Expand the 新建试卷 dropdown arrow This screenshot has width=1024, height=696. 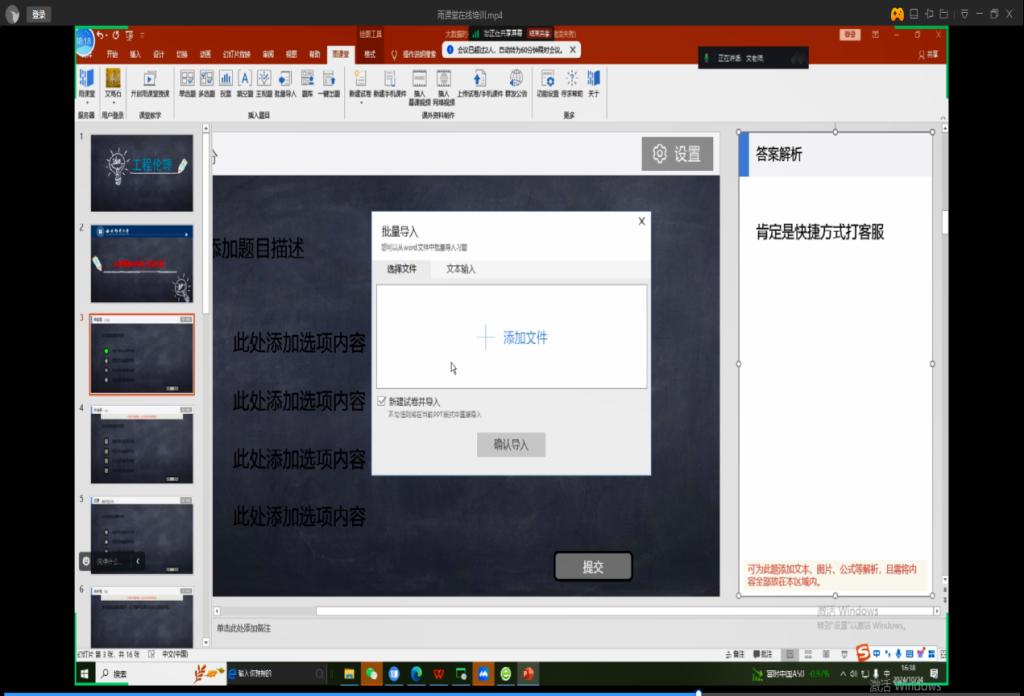click(360, 103)
